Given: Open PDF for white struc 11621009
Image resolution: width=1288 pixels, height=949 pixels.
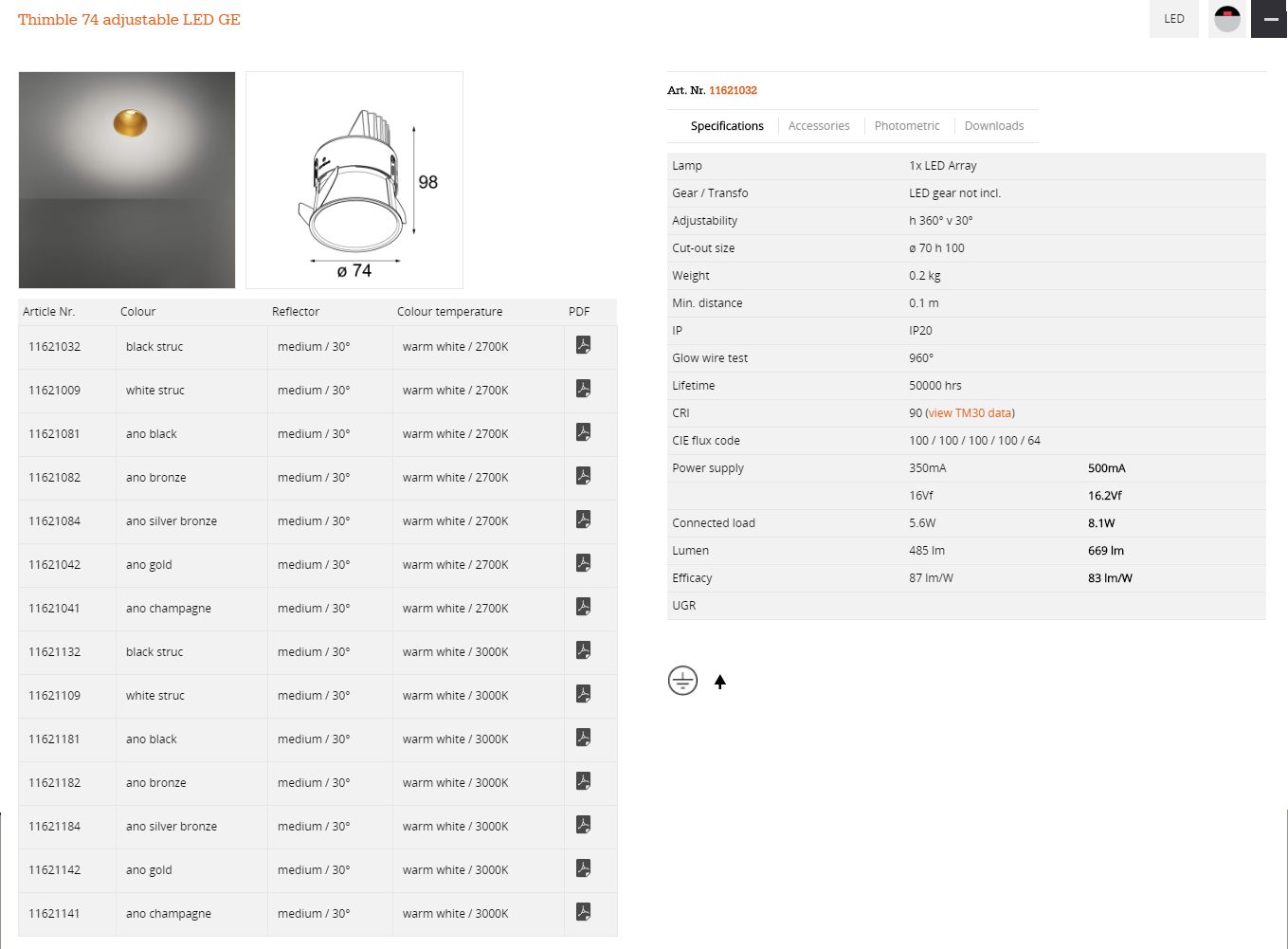Looking at the screenshot, I should (x=582, y=389).
